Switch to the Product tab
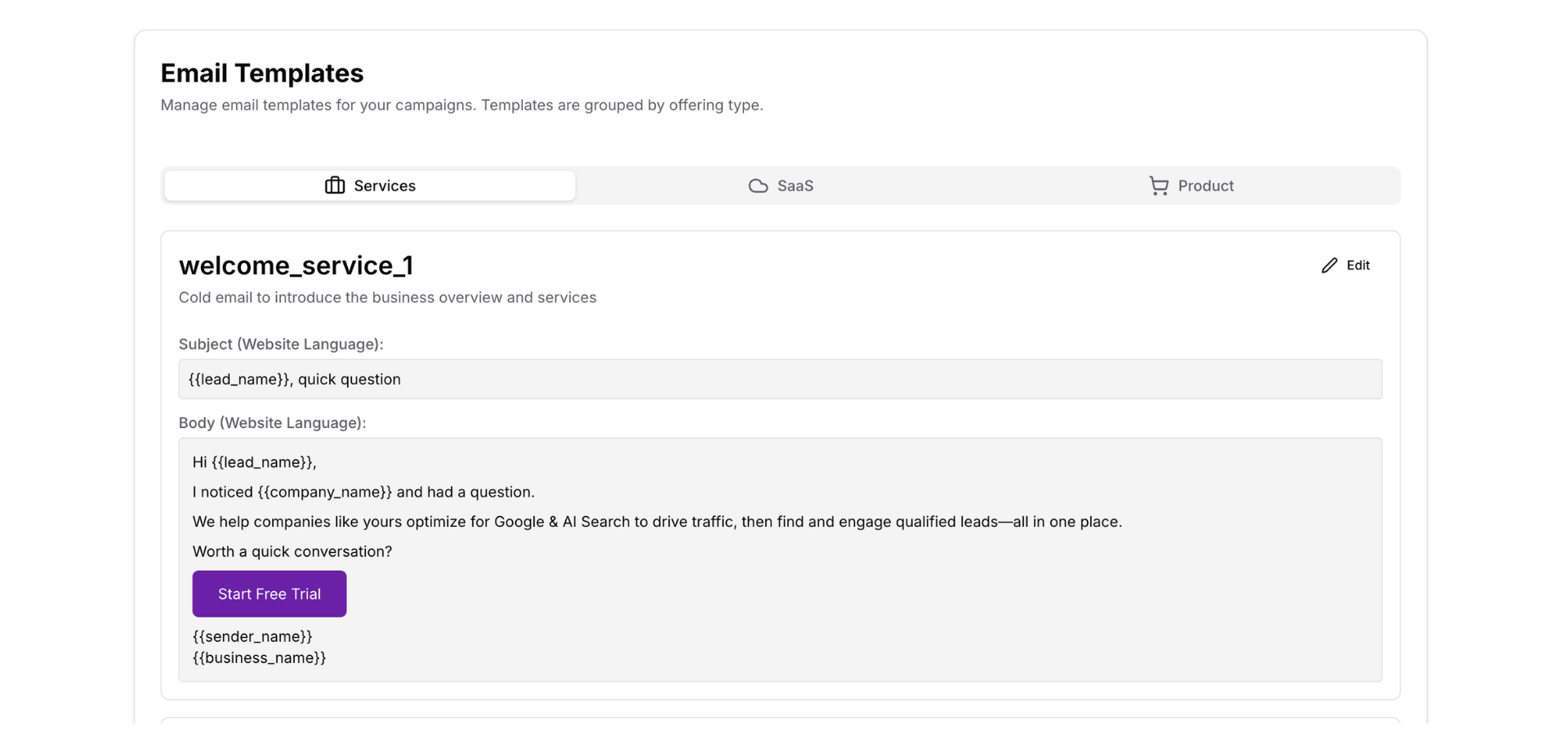The width and height of the screenshot is (1568, 735). coord(1191,185)
